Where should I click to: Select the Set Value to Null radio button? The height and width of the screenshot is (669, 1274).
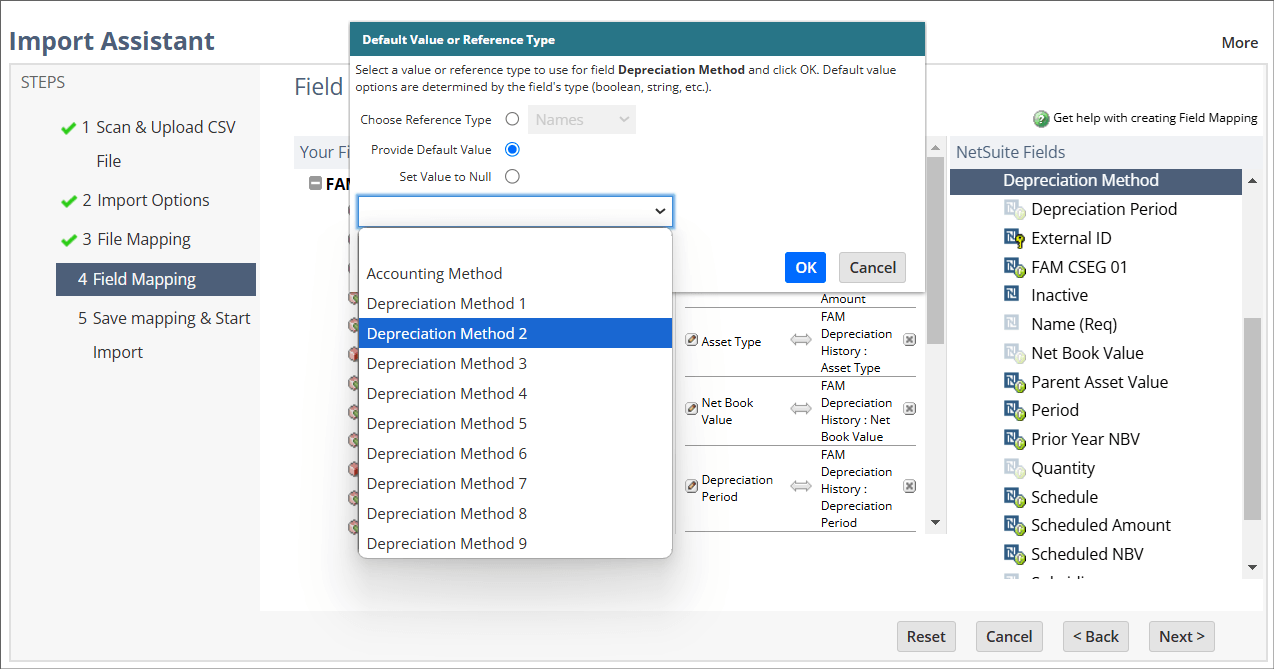pos(512,176)
